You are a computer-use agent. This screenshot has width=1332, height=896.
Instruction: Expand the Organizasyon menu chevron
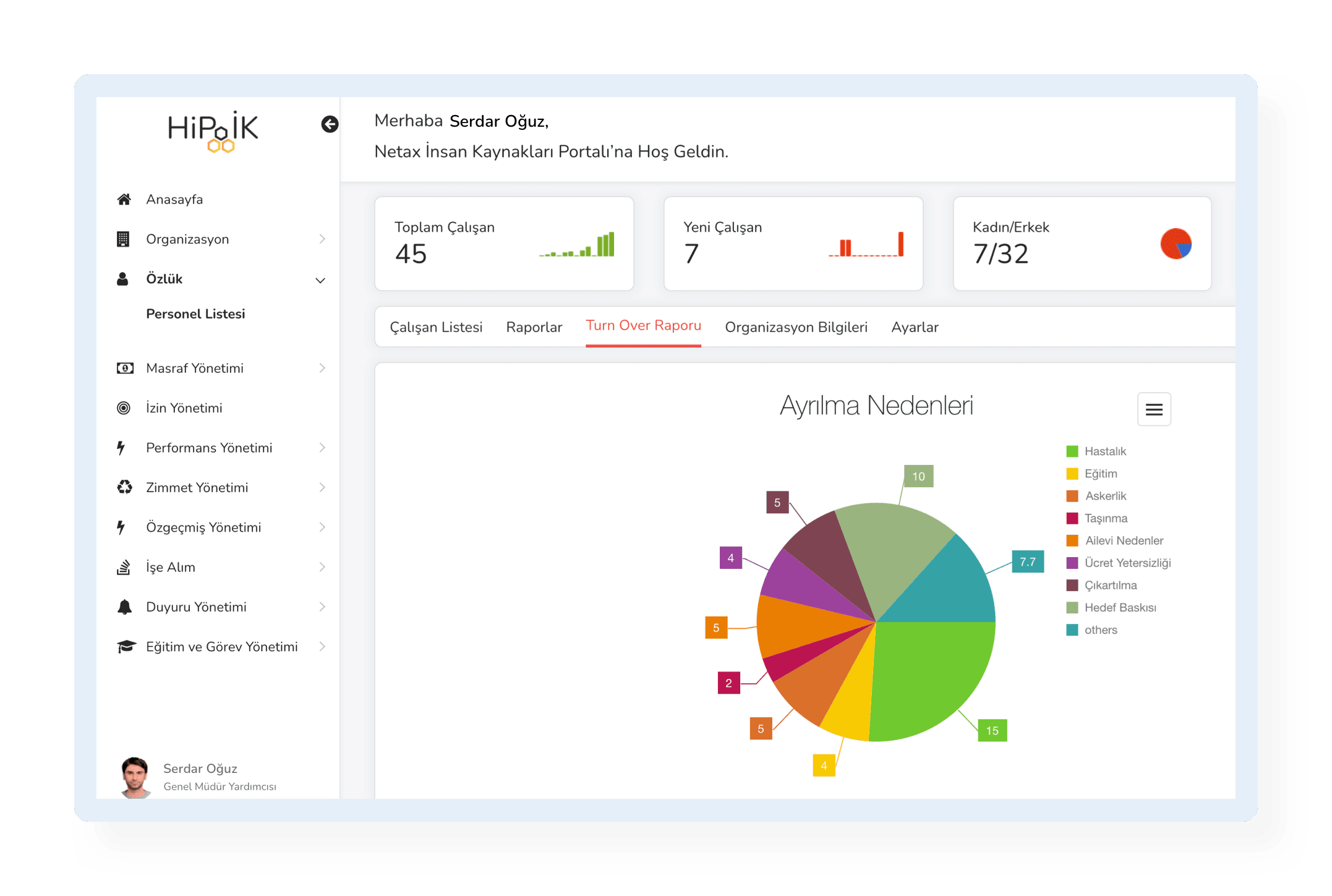pos(322,239)
